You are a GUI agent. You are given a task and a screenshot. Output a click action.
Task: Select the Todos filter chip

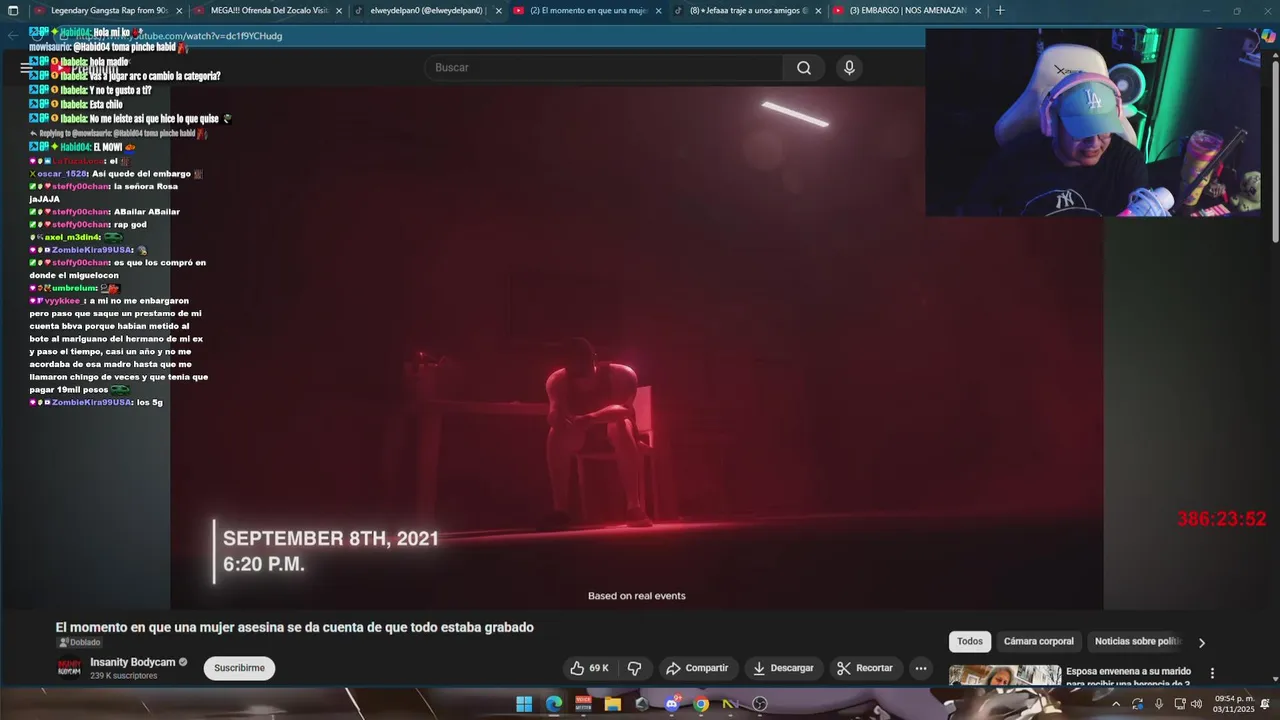coord(970,642)
